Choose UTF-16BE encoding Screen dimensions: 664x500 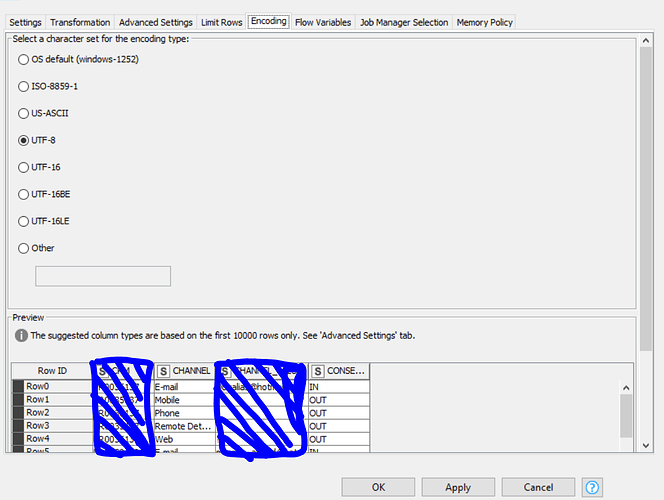point(44,194)
